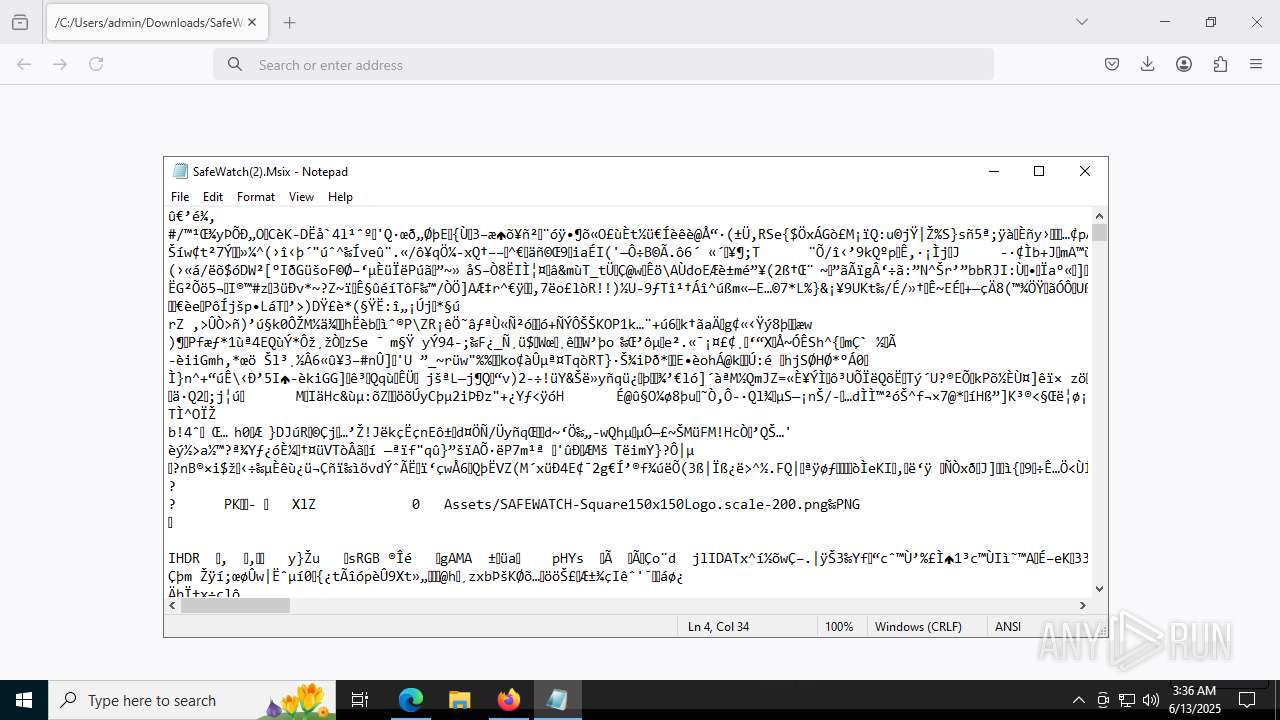Open the browser downloads panel
The image size is (1280, 720).
click(1148, 64)
